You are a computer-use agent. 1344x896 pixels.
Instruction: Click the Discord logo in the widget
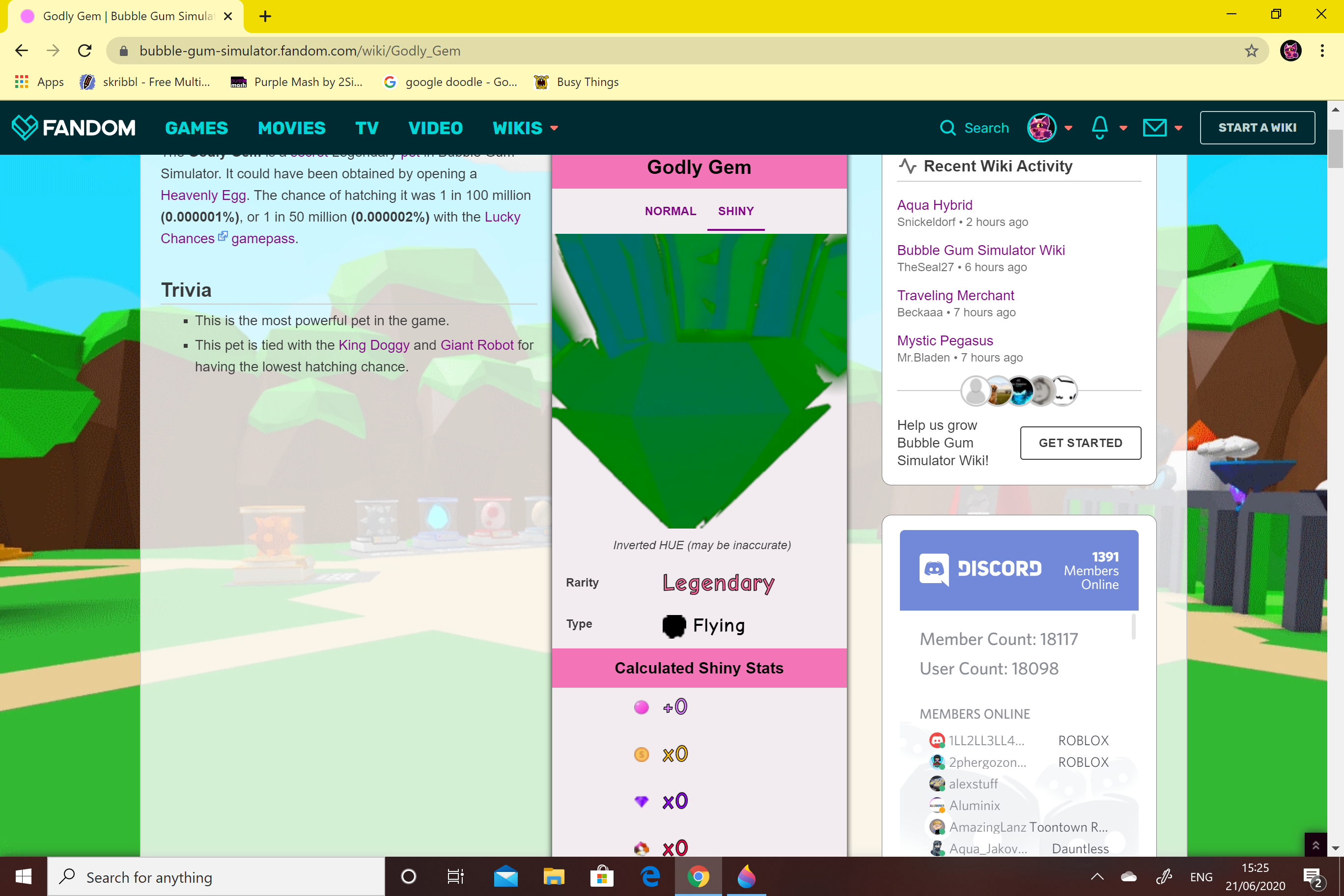tap(934, 569)
